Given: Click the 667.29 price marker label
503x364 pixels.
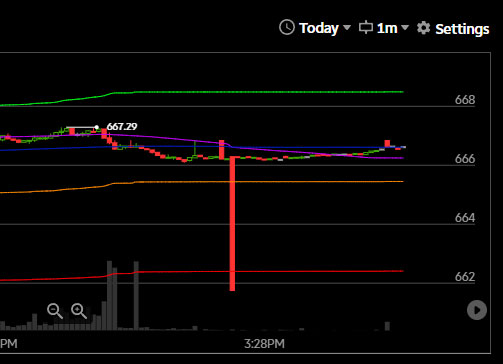Looking at the screenshot, I should pos(122,127).
